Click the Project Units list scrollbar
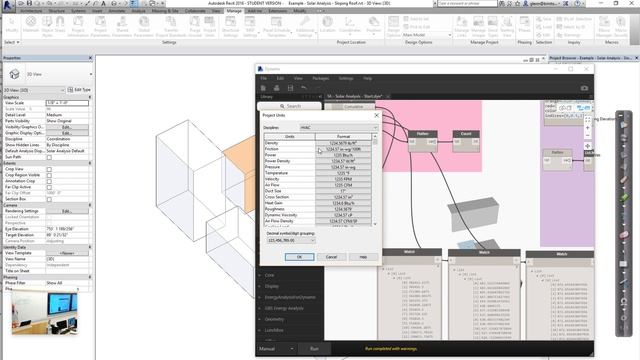 375,180
